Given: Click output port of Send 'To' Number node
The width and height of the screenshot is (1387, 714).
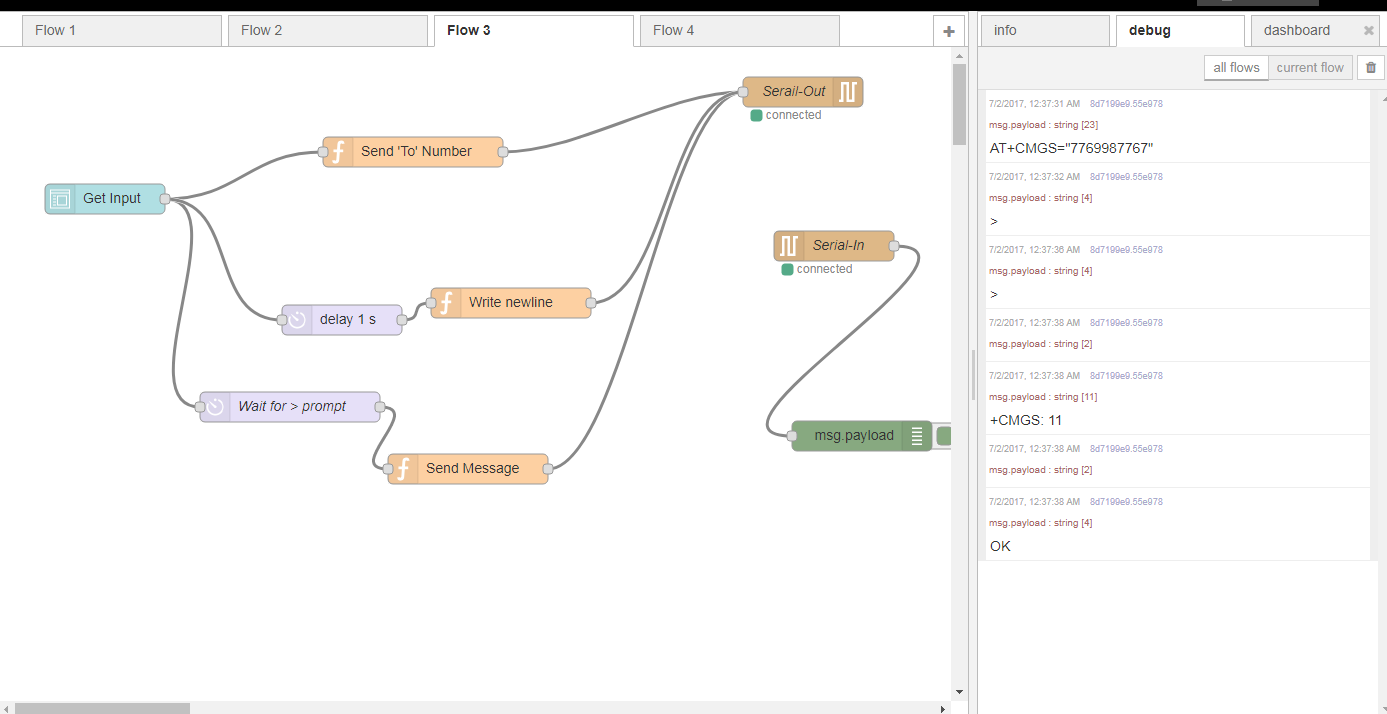Looking at the screenshot, I should coord(503,152).
